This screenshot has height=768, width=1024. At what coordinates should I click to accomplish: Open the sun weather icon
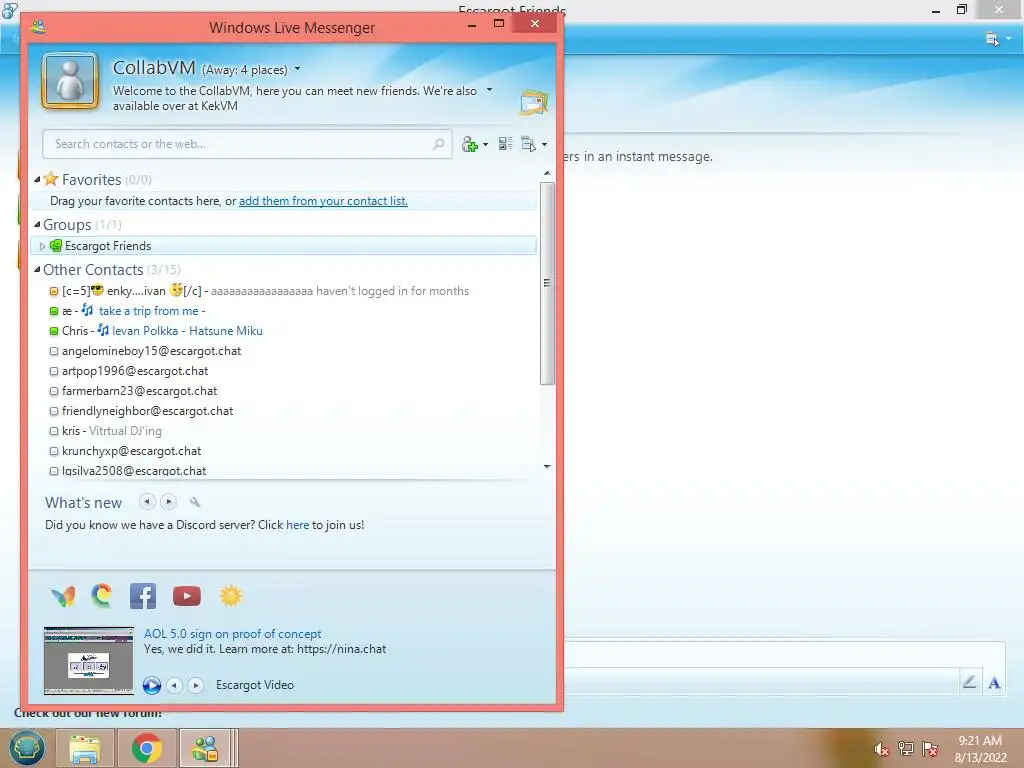tap(231, 596)
